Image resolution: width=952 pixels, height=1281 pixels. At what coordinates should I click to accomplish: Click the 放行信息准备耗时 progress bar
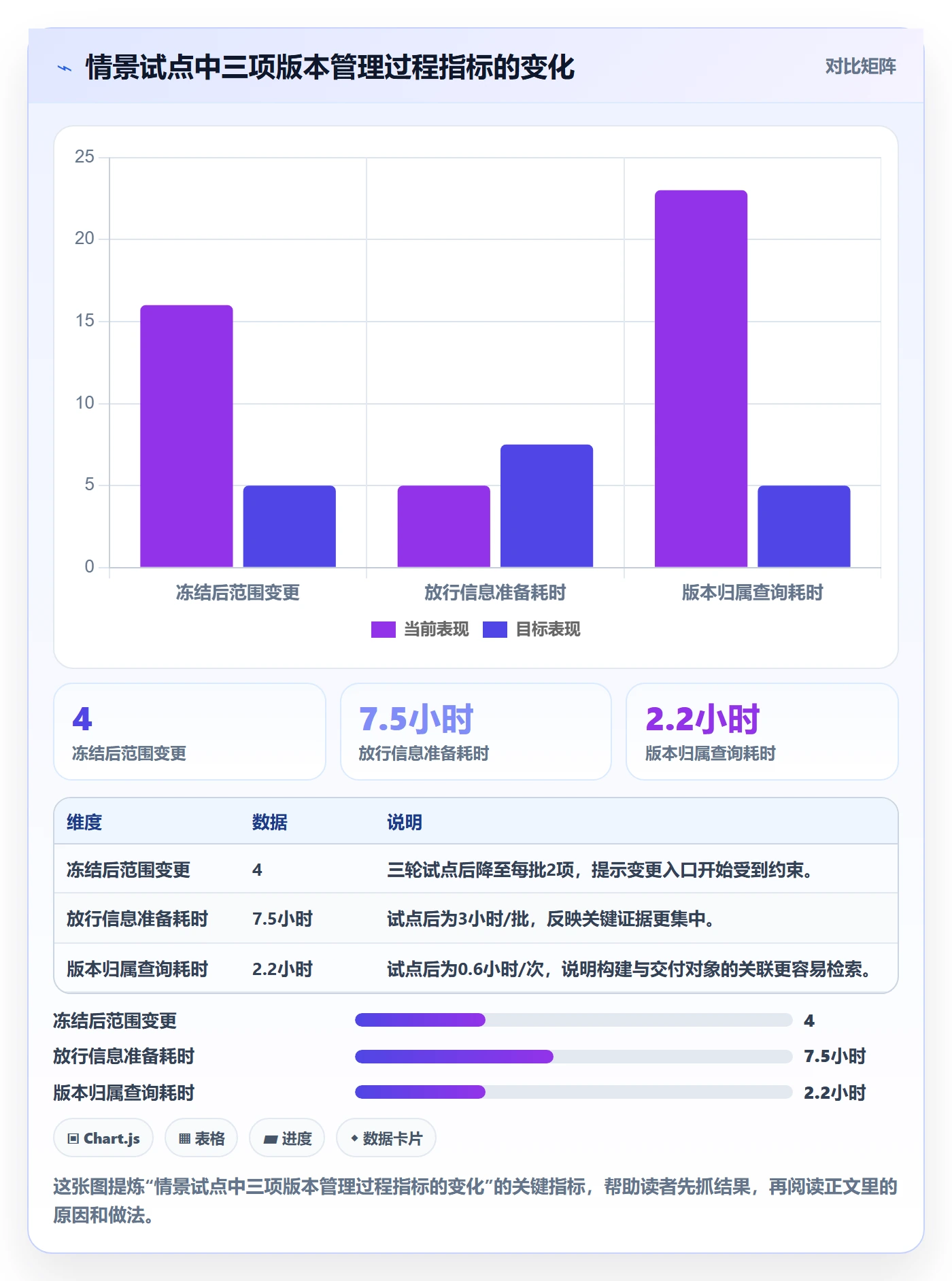573,1057
